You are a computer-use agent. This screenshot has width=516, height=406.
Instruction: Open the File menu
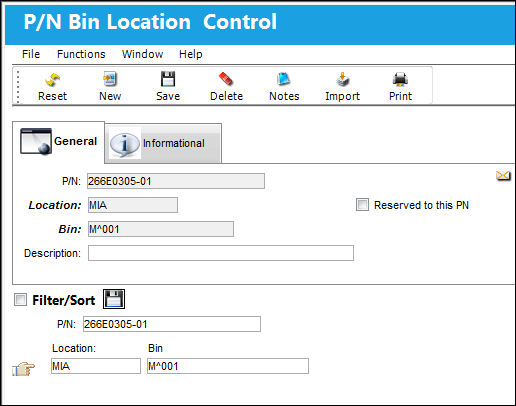click(31, 54)
